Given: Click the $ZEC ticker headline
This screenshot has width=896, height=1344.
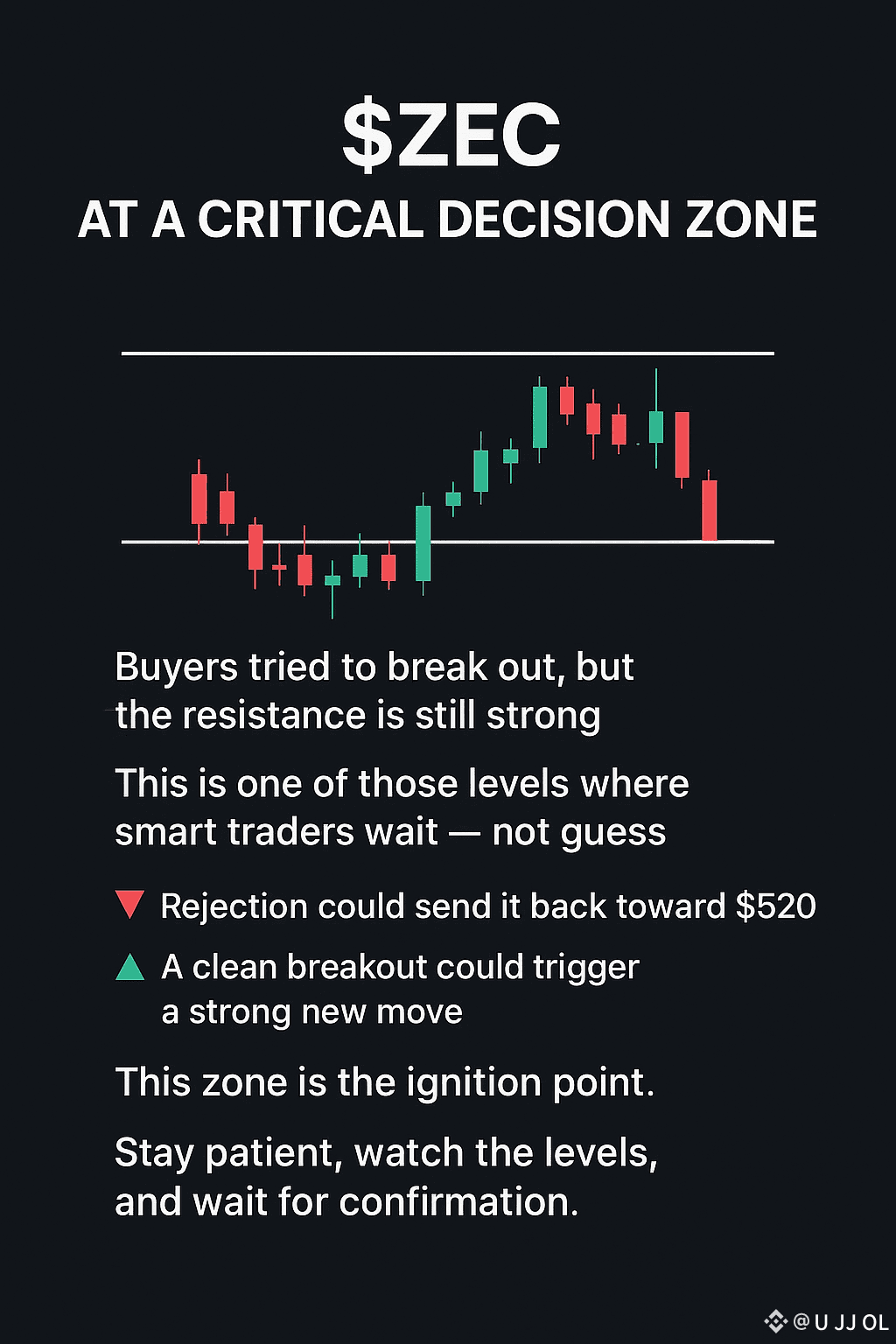Looking at the screenshot, I should (x=451, y=136).
